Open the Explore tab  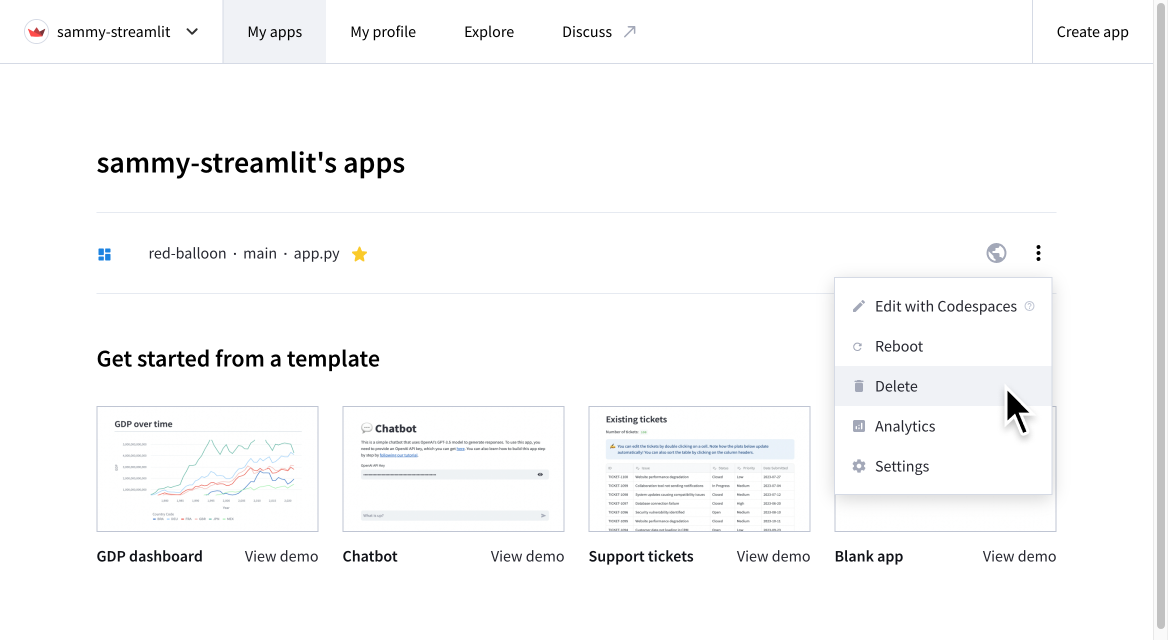tap(489, 31)
